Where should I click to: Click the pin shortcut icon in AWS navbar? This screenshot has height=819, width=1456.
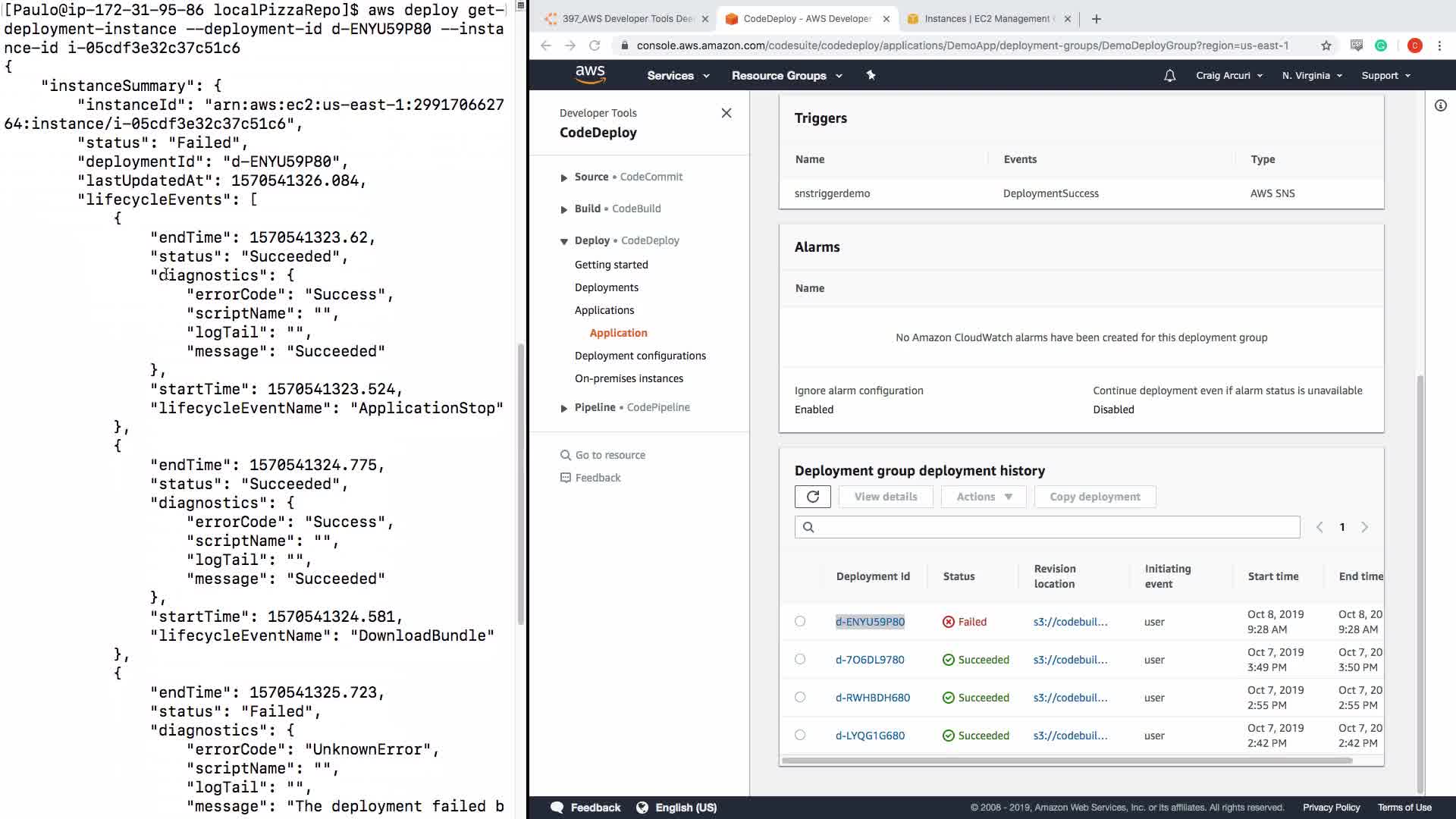871,75
